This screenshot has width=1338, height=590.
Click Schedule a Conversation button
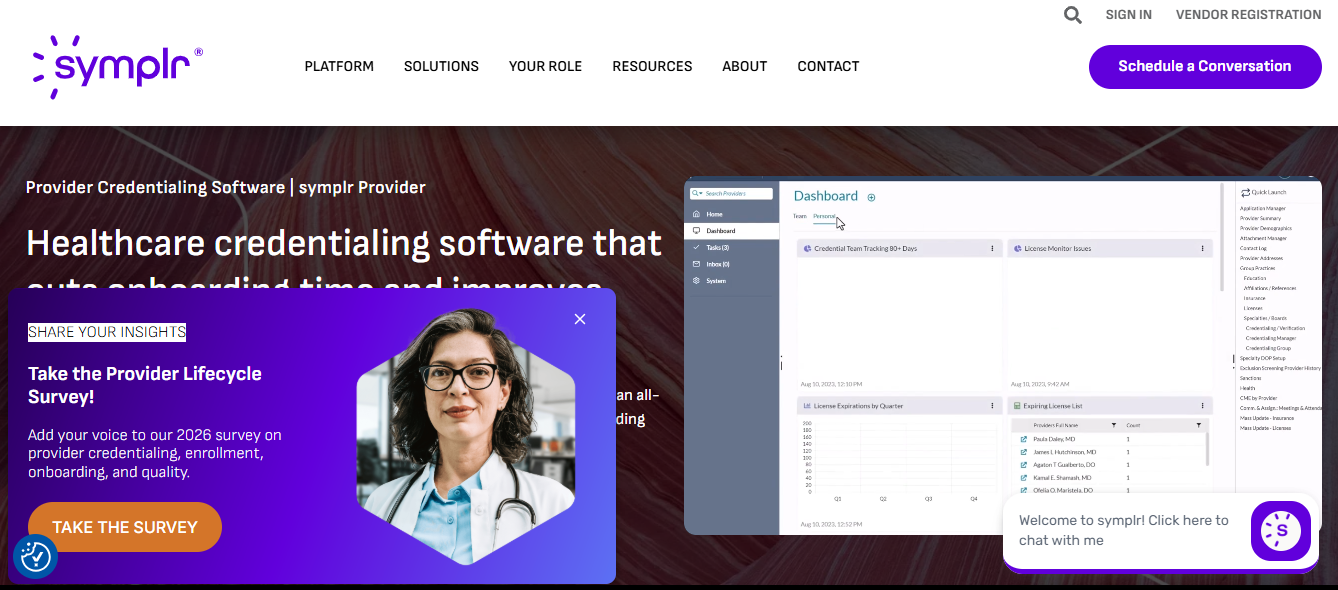(x=1205, y=67)
